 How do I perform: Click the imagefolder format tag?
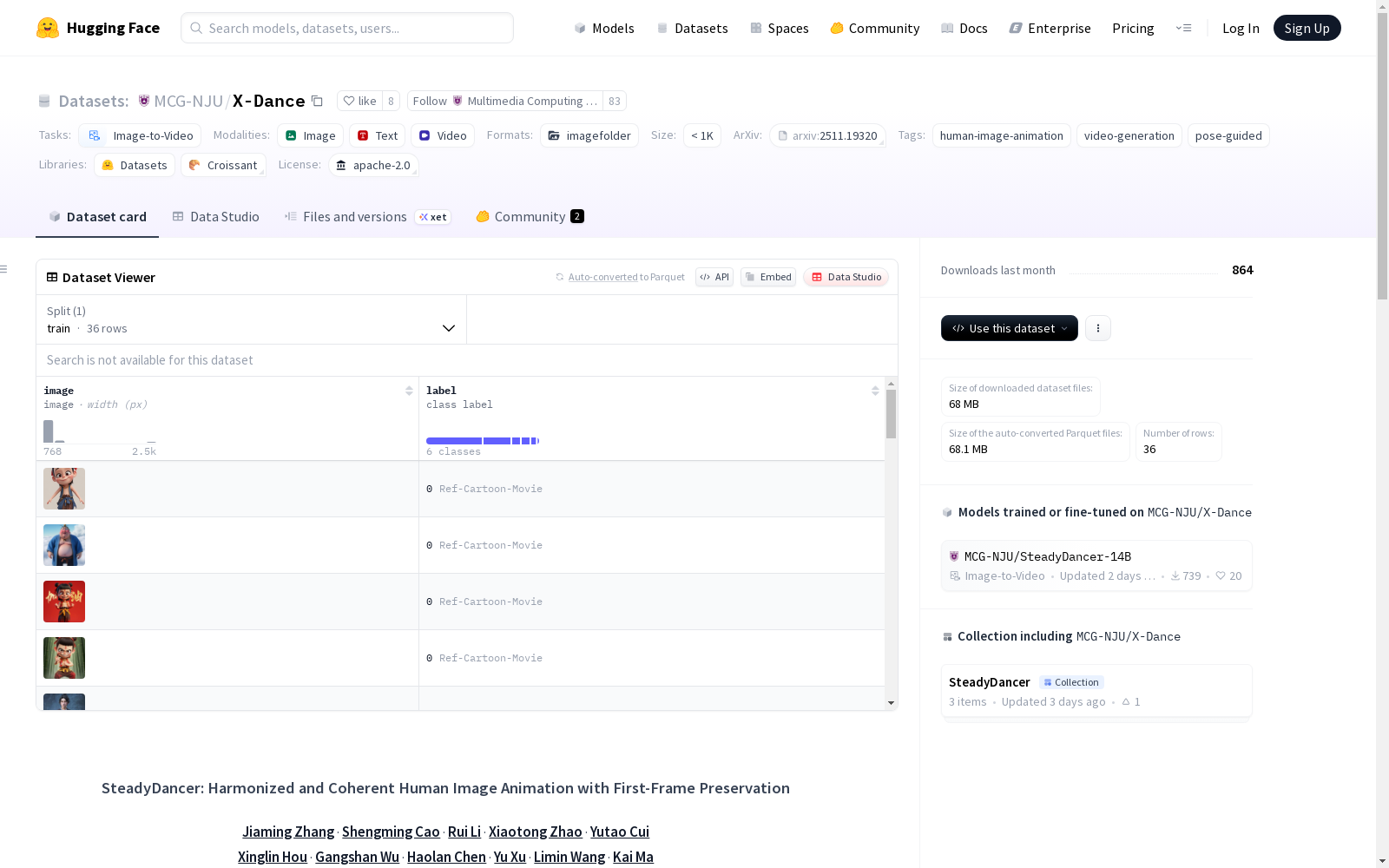tap(589, 135)
